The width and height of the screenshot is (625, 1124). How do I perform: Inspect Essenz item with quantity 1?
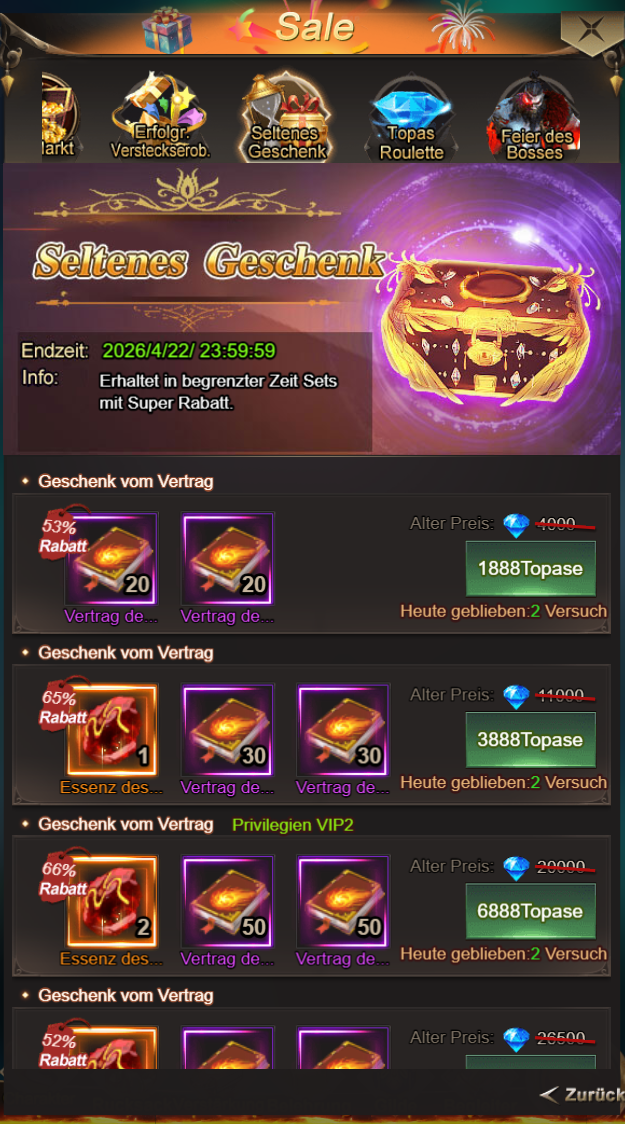coord(112,730)
